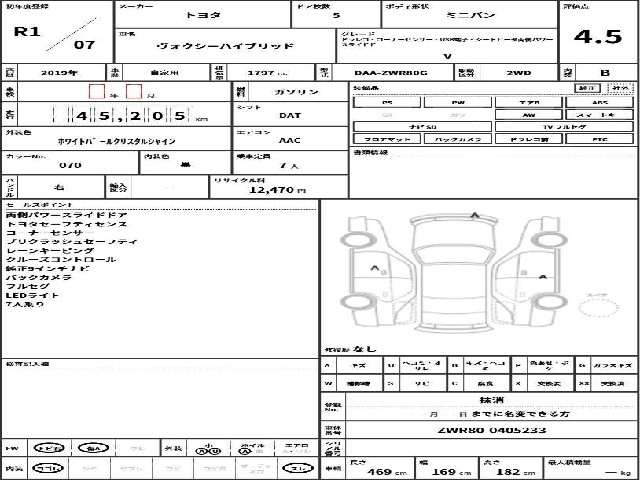Click the 右 steering handle value
The height and width of the screenshot is (480, 640).
click(x=60, y=187)
